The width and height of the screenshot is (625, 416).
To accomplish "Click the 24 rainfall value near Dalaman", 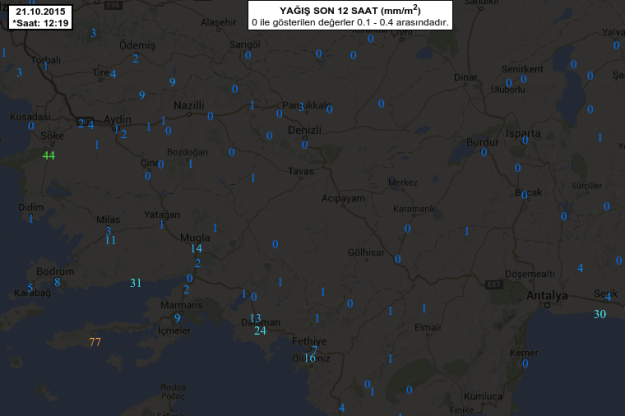I will coord(260,330).
